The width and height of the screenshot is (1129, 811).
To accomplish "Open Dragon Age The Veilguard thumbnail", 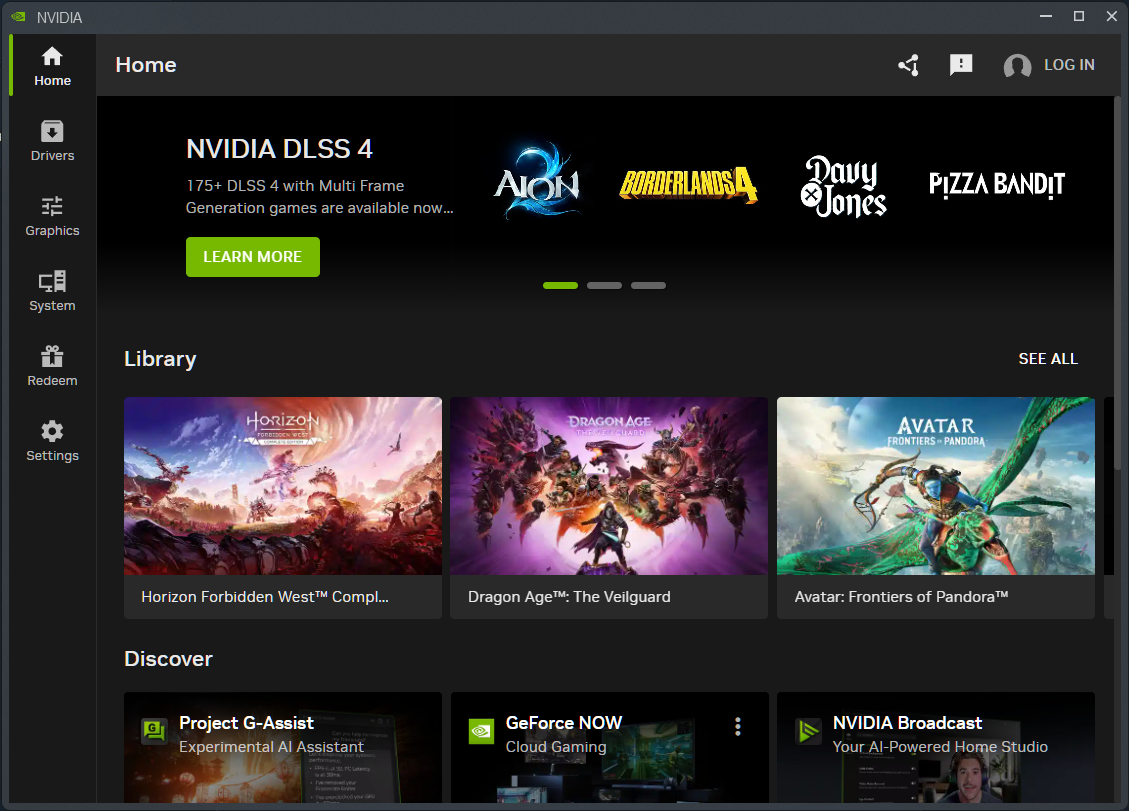I will 609,485.
